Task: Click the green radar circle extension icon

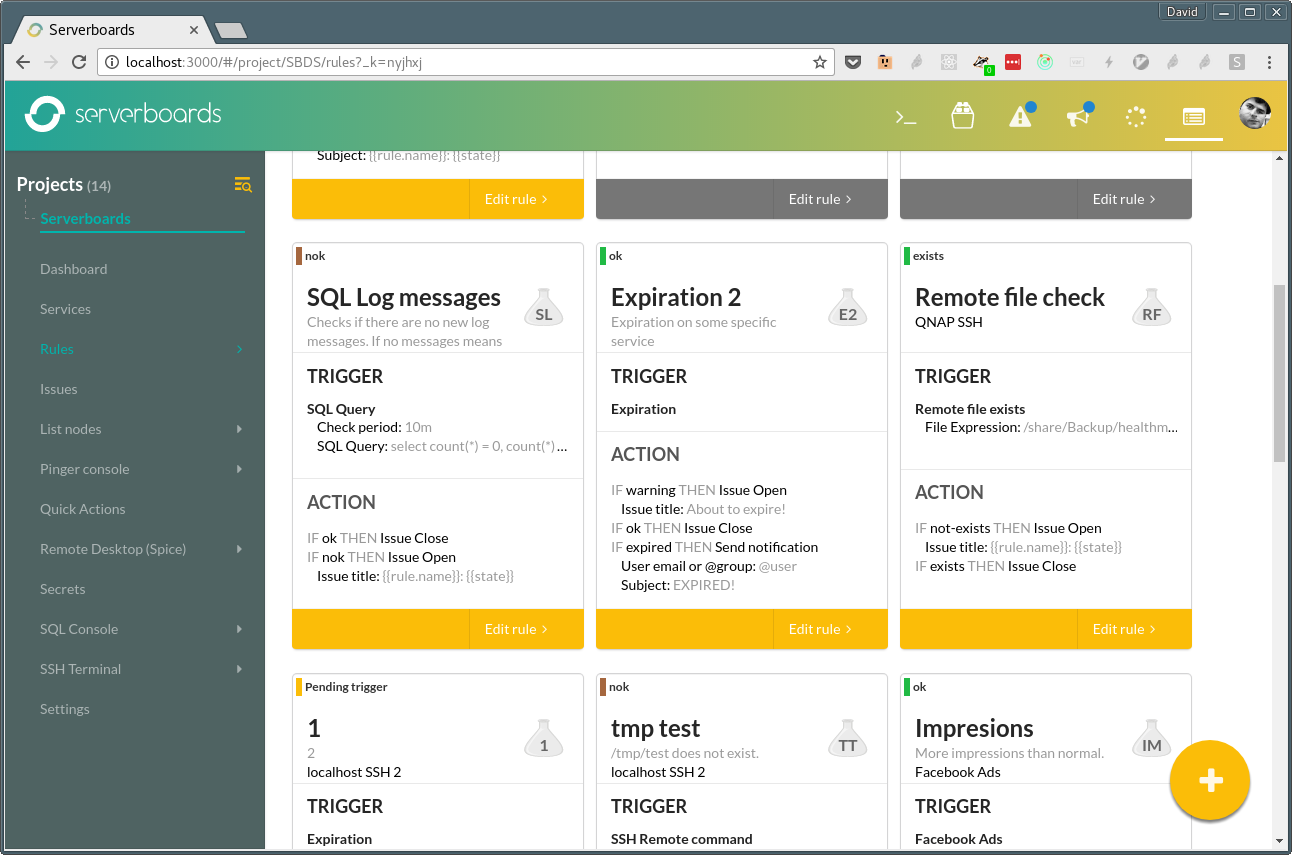Action: pos(1045,62)
